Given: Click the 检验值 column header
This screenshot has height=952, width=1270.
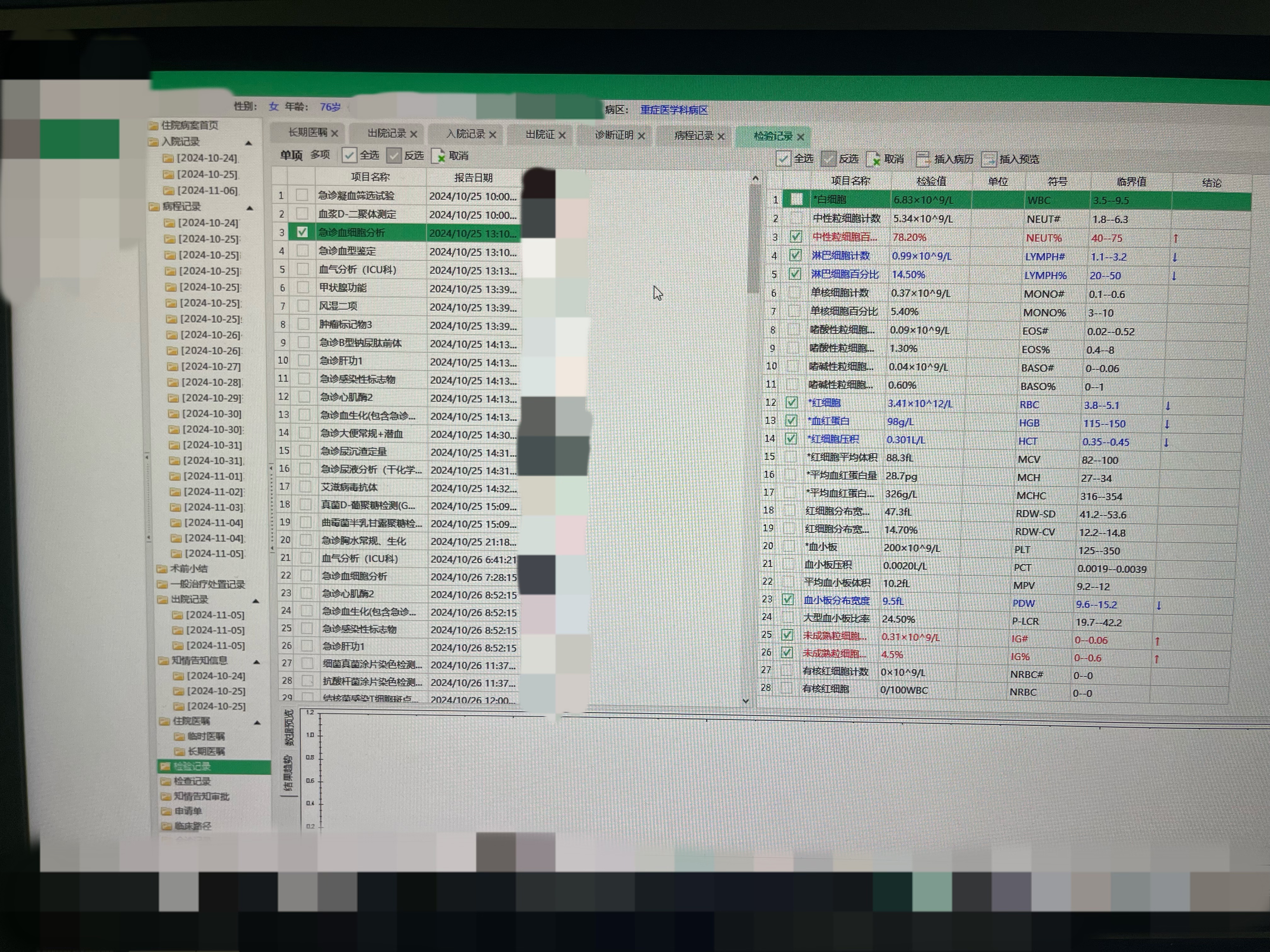Looking at the screenshot, I should pos(931,181).
